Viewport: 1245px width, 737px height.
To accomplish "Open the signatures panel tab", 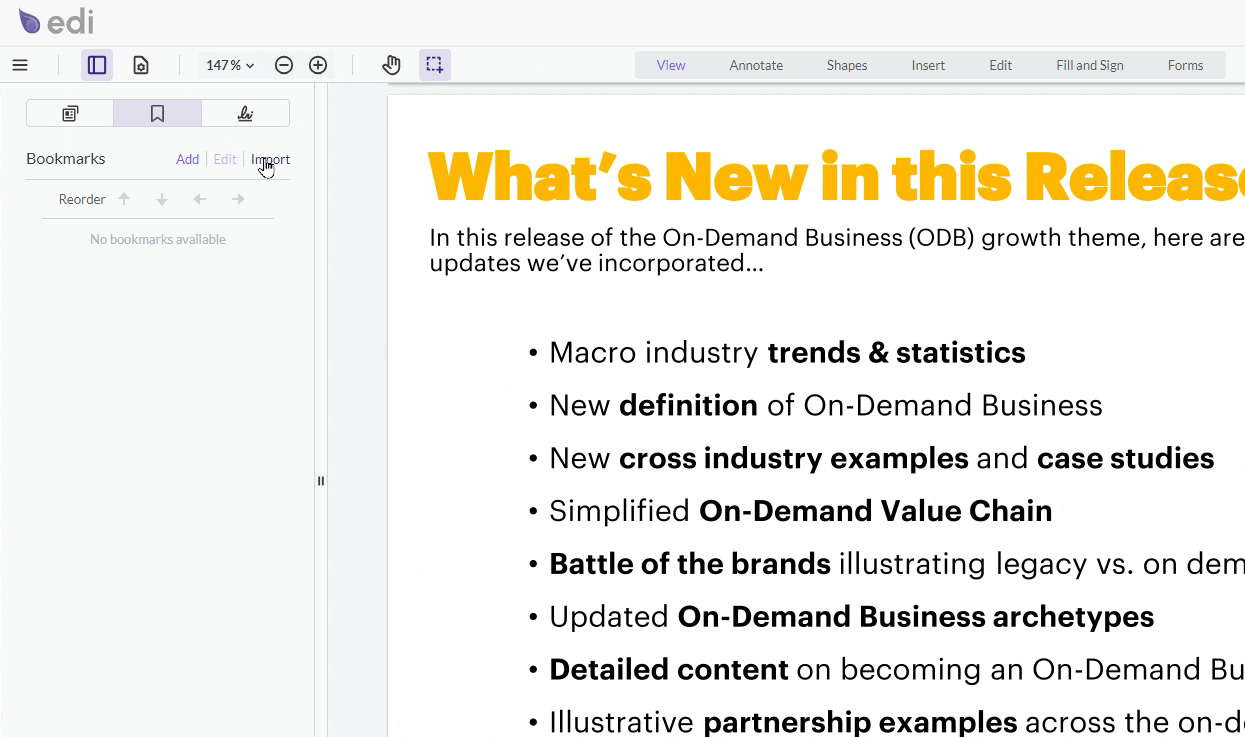I will pos(245,113).
